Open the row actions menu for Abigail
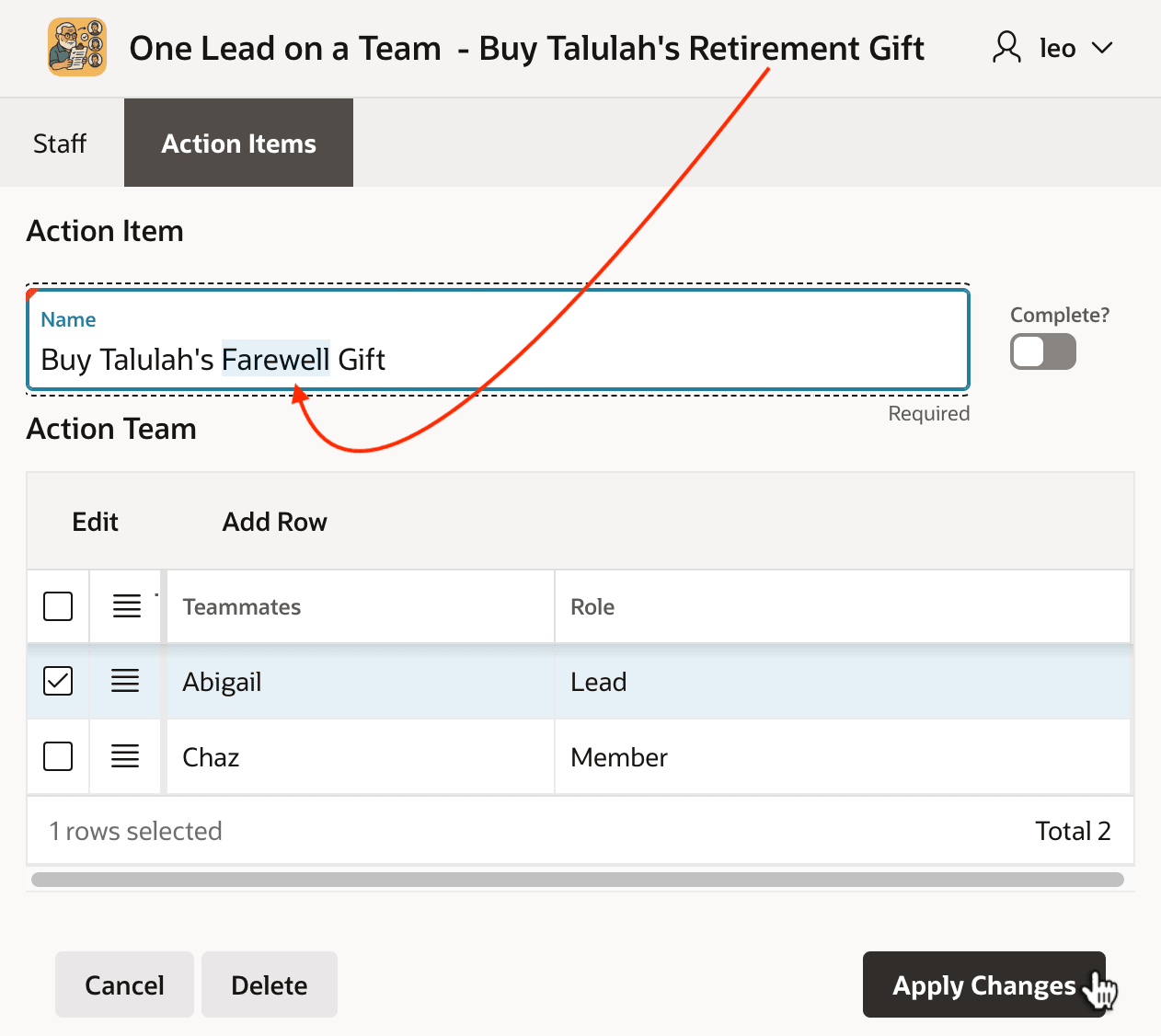This screenshot has width=1161, height=1036. coord(125,681)
